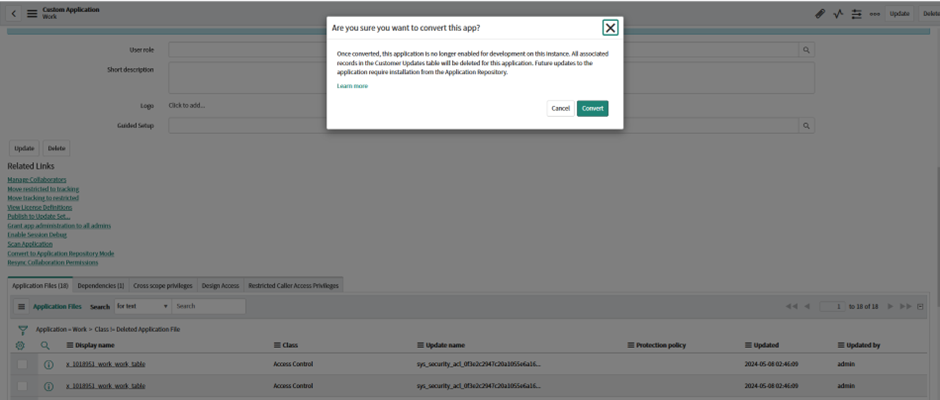
Task: Click the attachments paperclip icon
Action: point(819,14)
